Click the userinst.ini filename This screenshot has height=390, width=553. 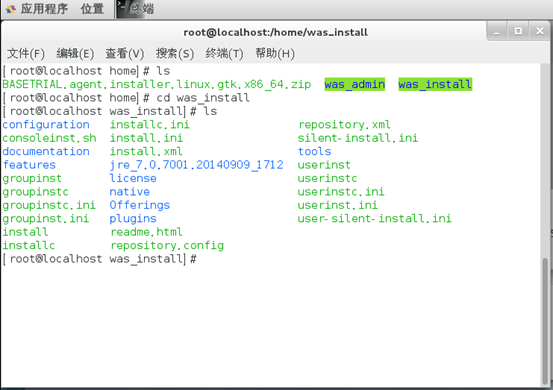pos(338,205)
